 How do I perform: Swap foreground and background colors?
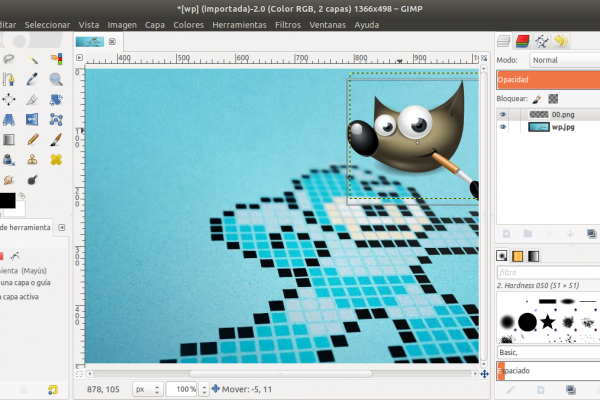[22, 196]
